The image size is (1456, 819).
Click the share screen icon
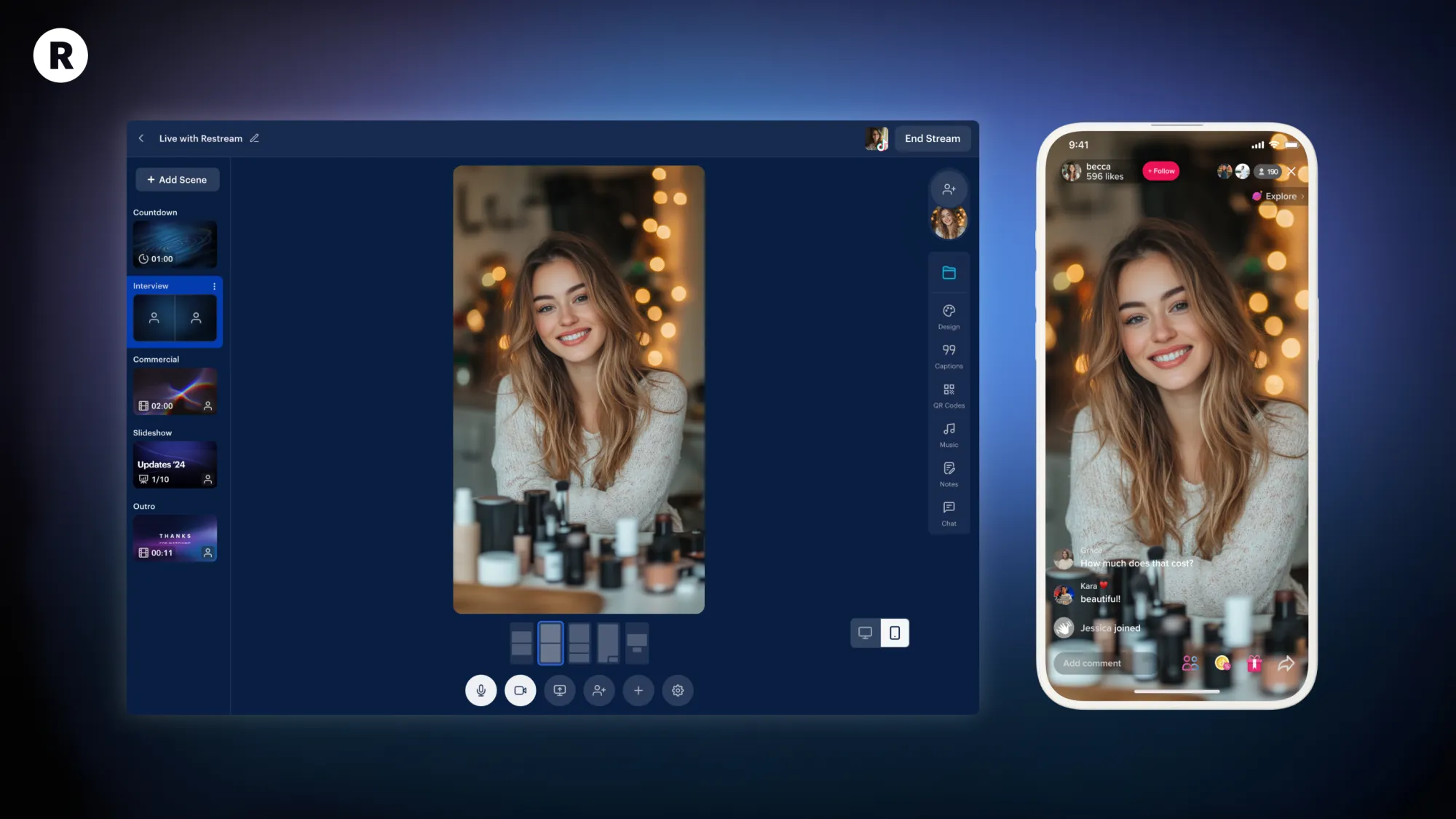560,690
